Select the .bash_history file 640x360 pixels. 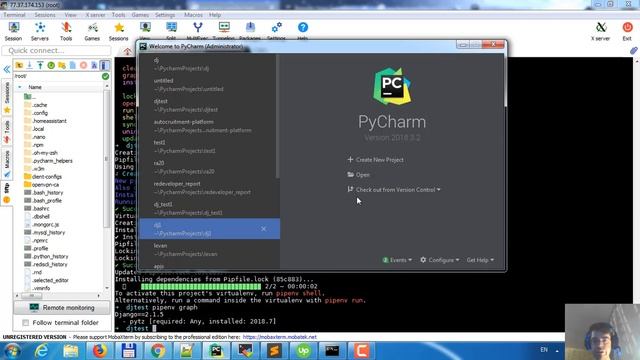44,193
